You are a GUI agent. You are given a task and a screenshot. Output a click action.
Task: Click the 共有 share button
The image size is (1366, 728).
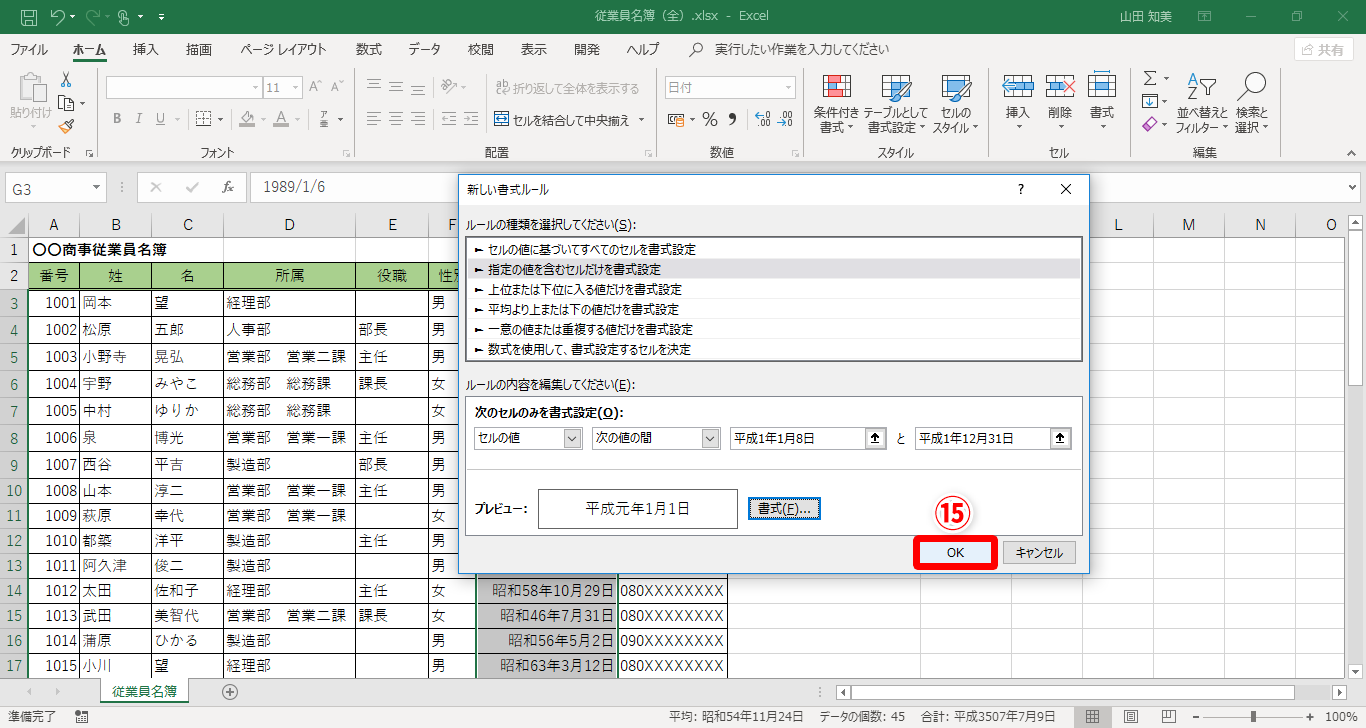pos(1324,50)
